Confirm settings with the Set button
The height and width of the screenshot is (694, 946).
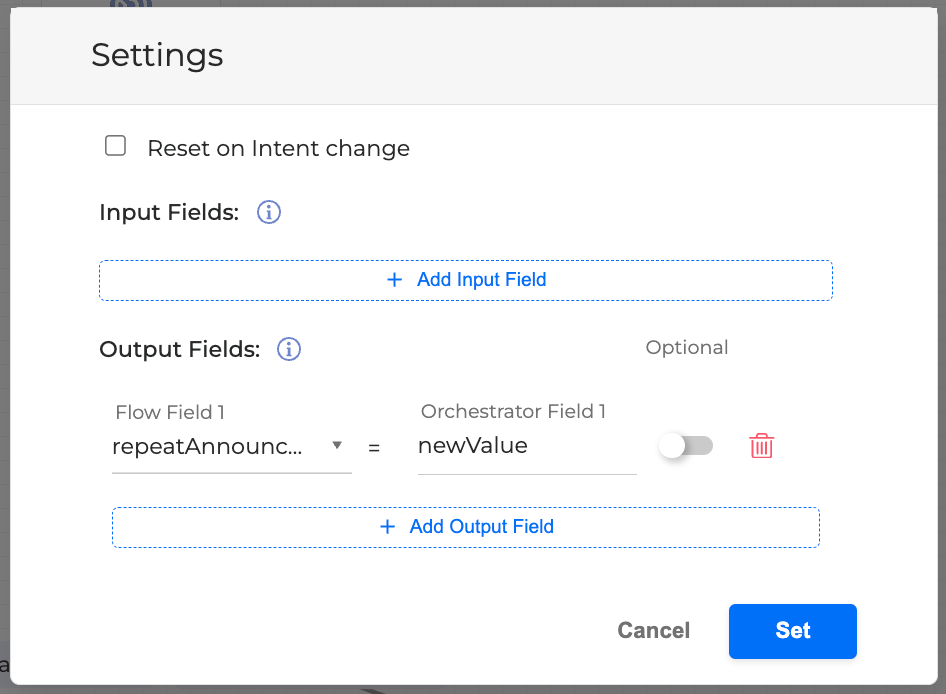pyautogui.click(x=792, y=631)
